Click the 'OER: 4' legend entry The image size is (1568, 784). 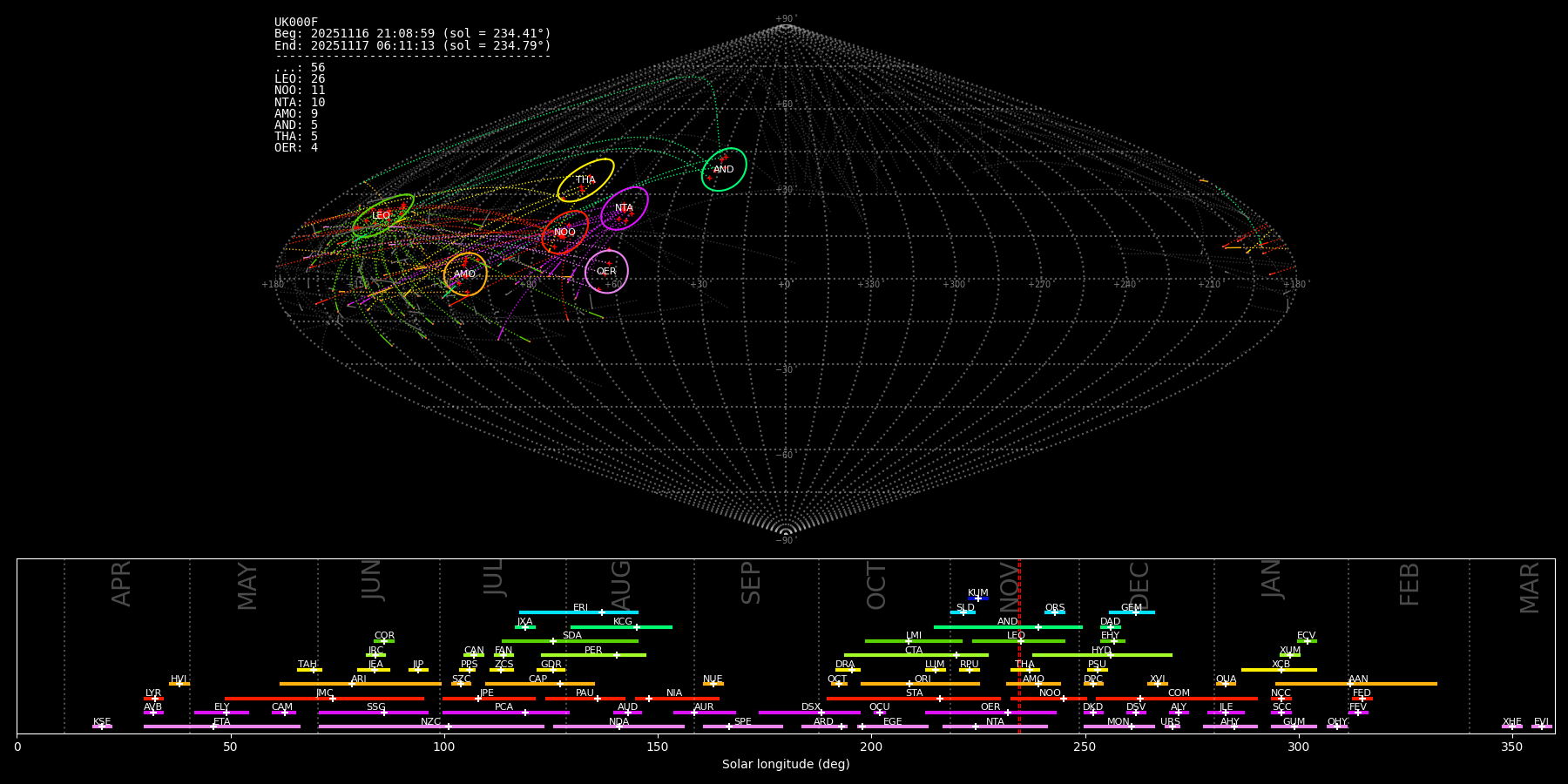click(x=296, y=148)
